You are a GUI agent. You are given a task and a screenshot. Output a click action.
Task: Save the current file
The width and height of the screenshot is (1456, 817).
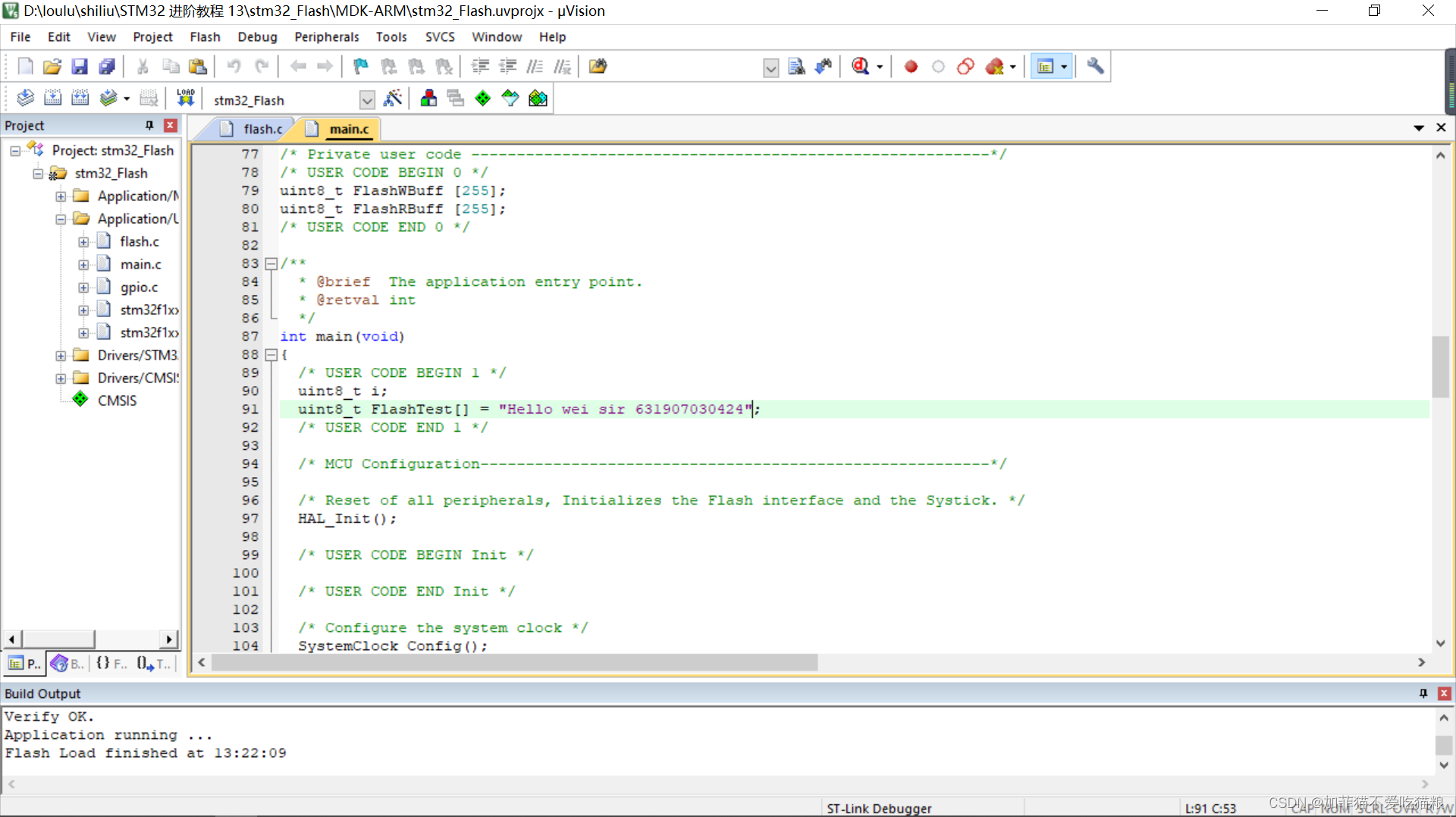(79, 66)
